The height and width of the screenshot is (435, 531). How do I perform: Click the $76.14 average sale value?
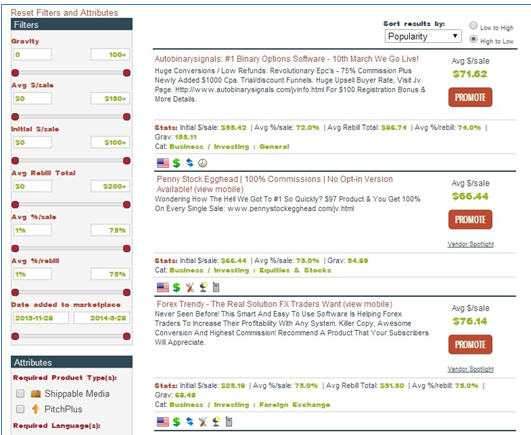coord(470,321)
